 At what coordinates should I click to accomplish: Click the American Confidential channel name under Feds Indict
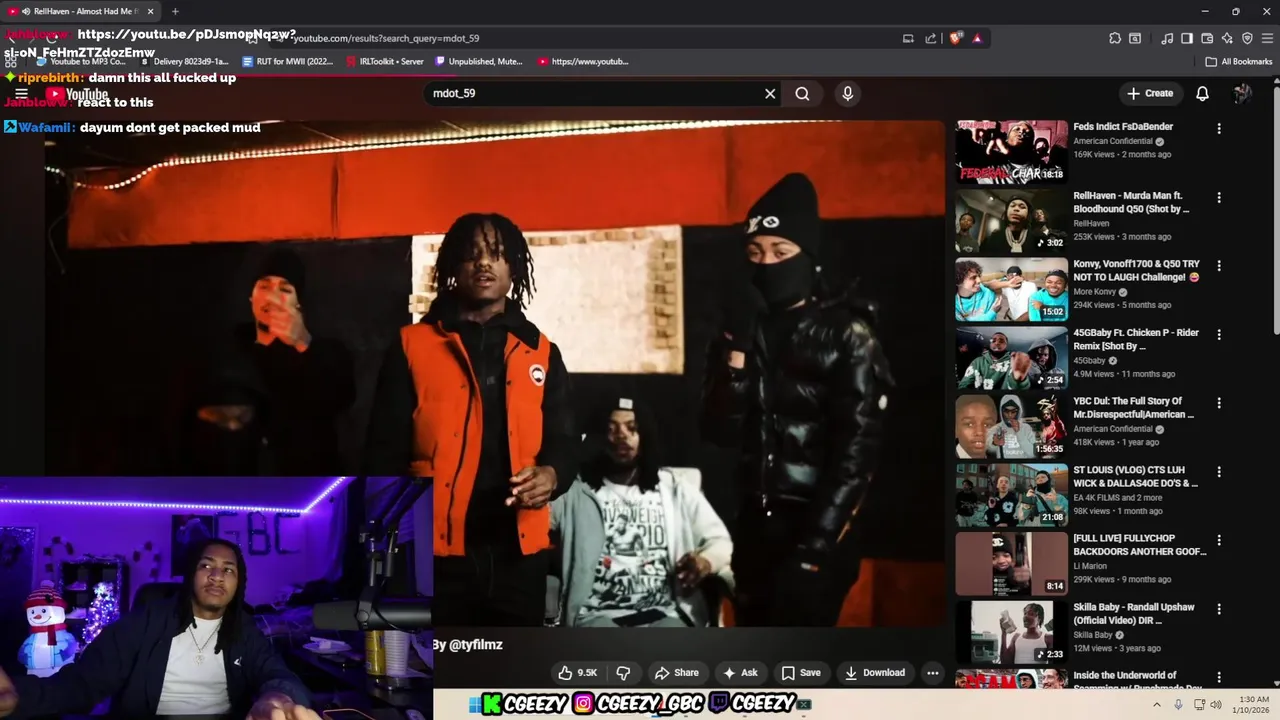coord(1115,141)
